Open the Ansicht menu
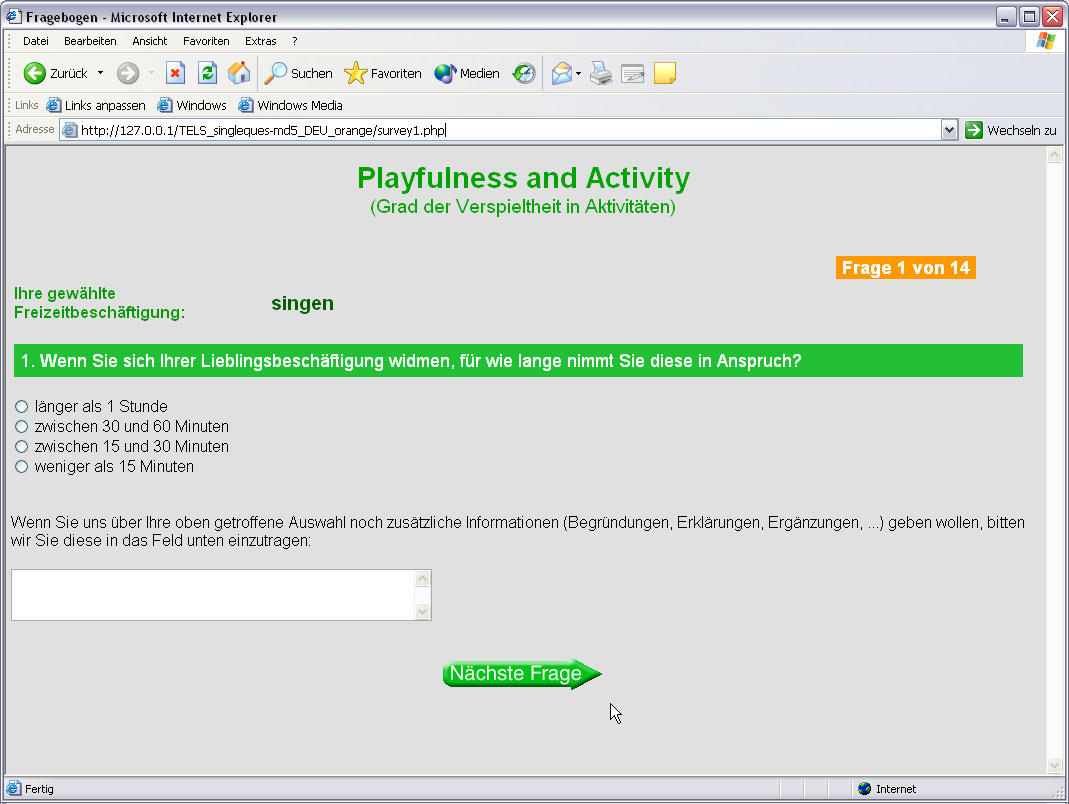Image resolution: width=1069 pixels, height=804 pixels. pyautogui.click(x=149, y=41)
